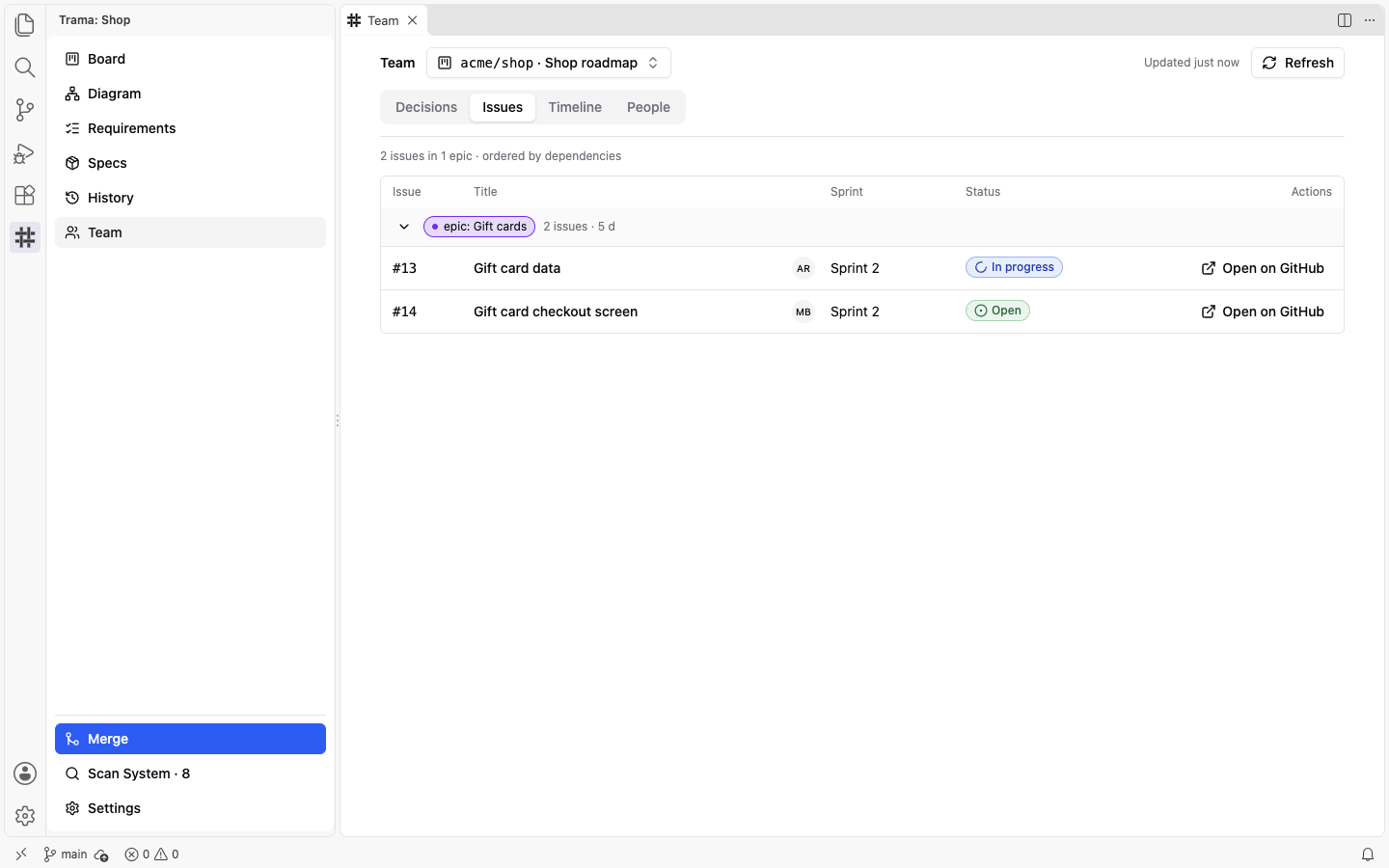
Task: Run Scan System · 8
Action: (x=191, y=773)
